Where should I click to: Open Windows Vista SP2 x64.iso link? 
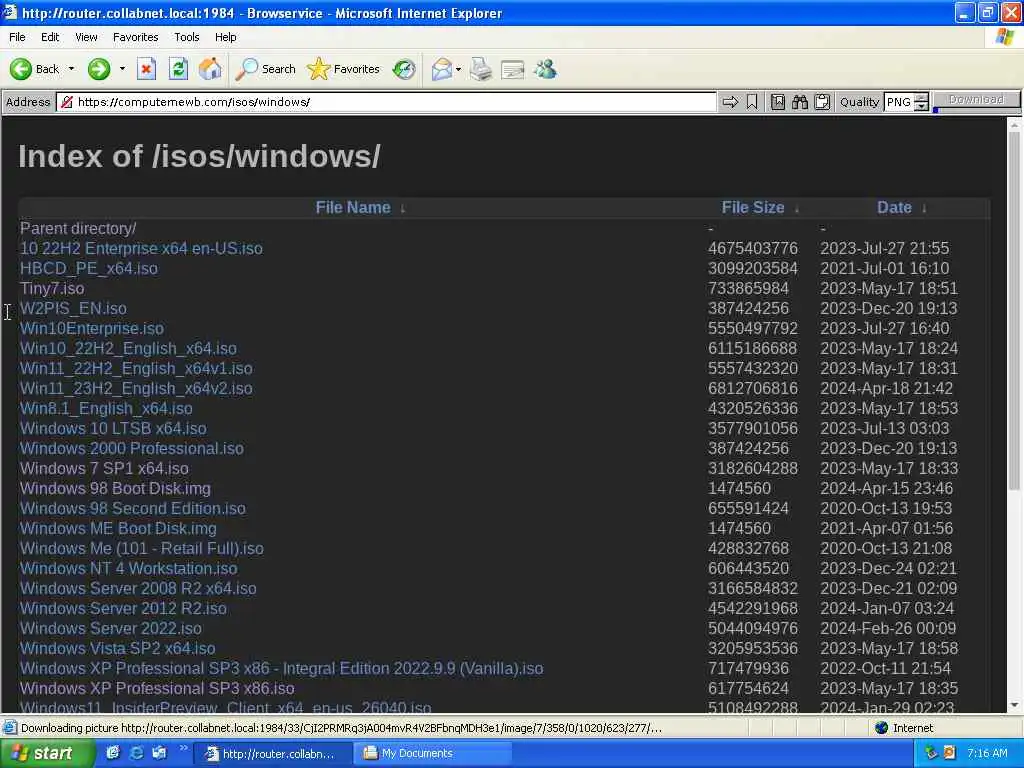point(118,648)
